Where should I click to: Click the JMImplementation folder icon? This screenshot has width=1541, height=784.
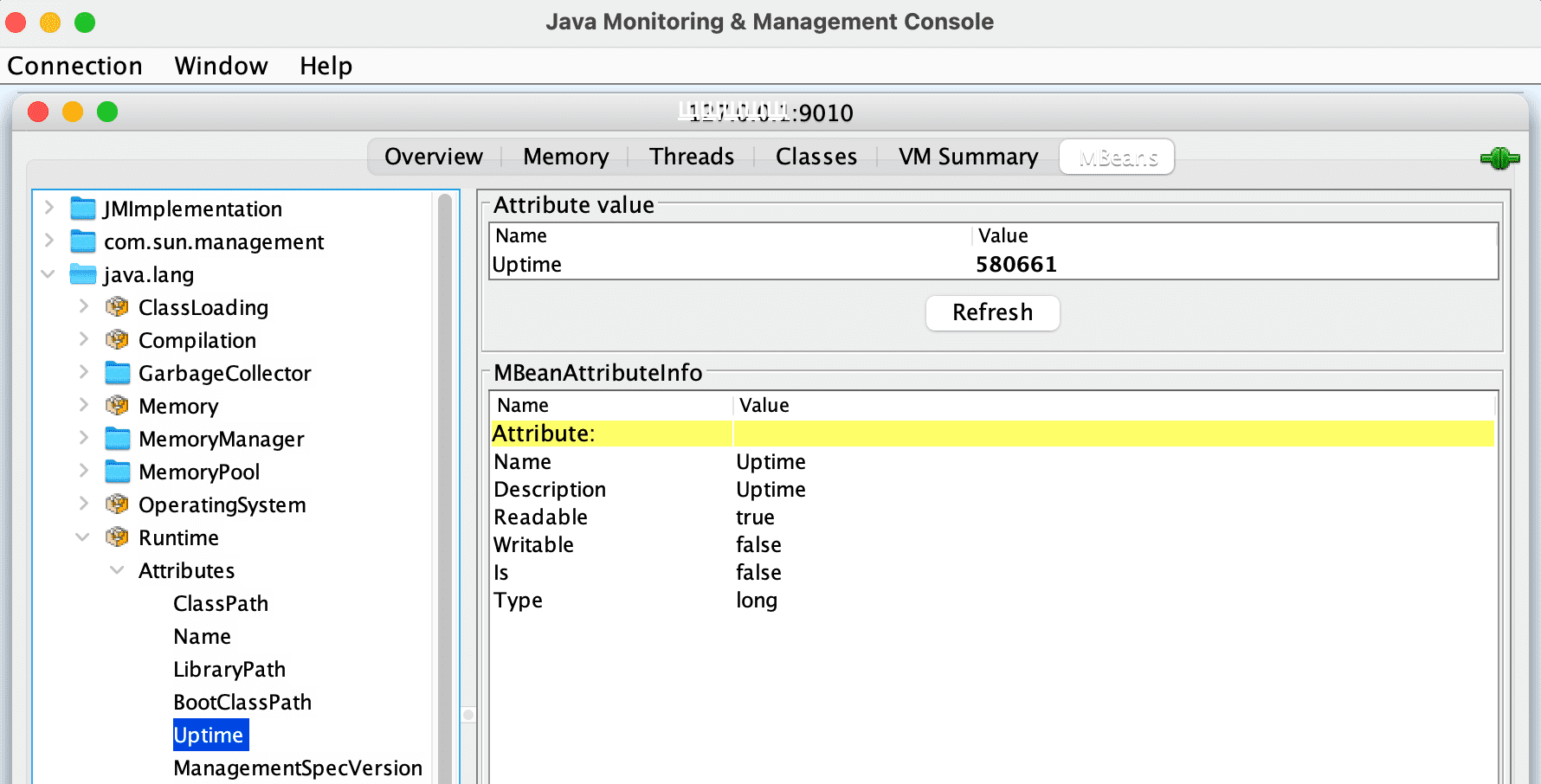click(x=82, y=209)
